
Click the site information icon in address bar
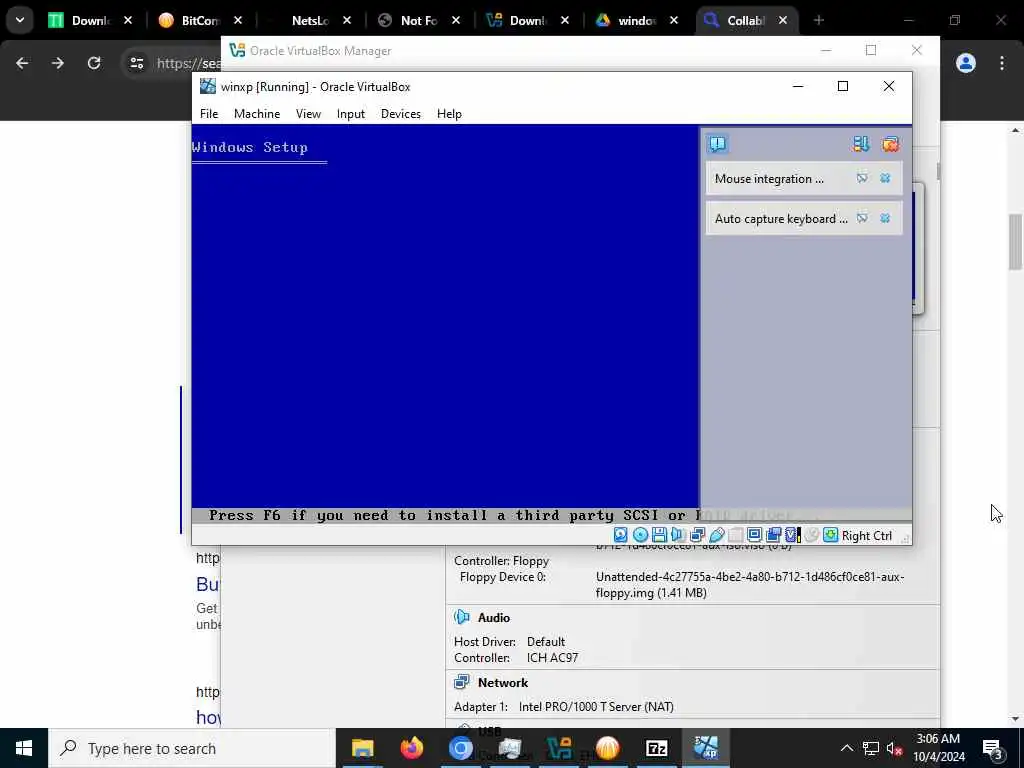coord(136,63)
